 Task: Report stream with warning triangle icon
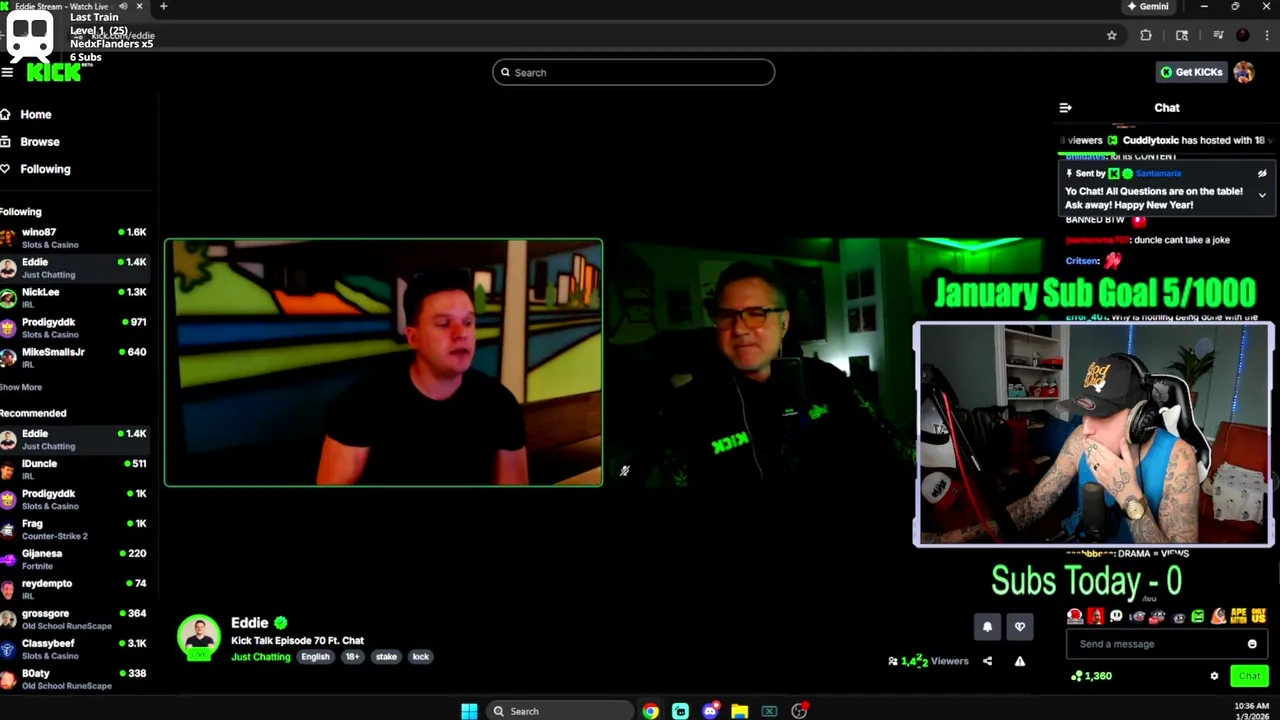coord(1020,661)
